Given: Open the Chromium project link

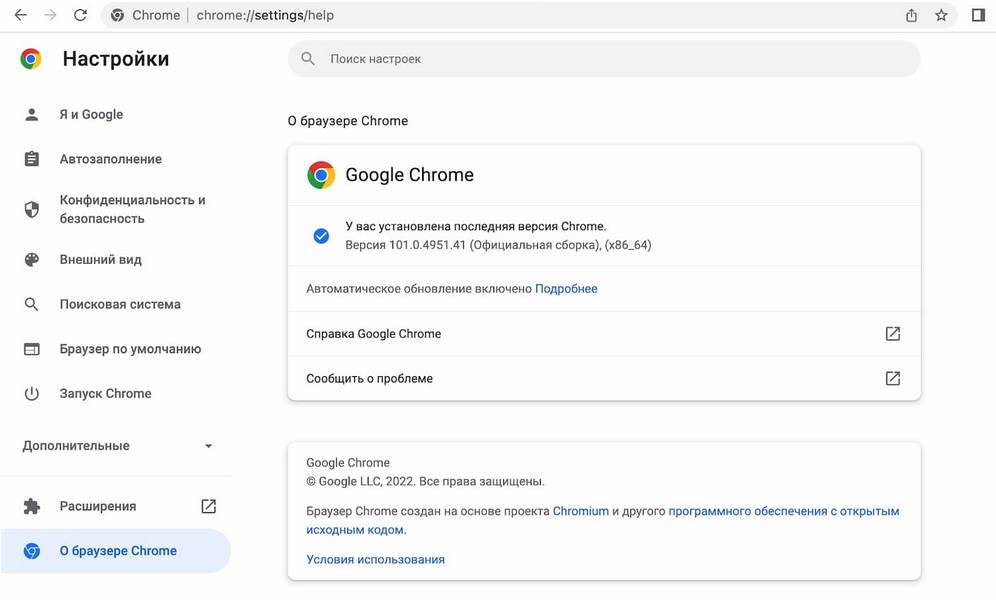Looking at the screenshot, I should tap(580, 511).
